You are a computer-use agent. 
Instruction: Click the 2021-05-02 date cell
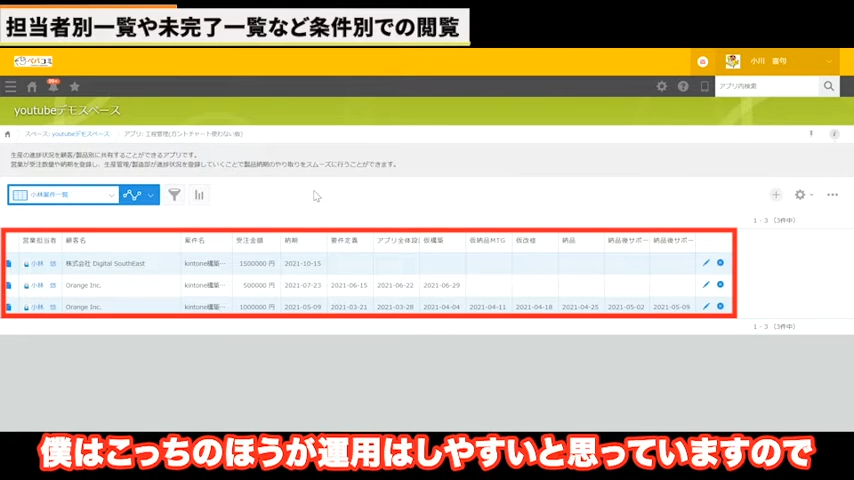coord(626,307)
